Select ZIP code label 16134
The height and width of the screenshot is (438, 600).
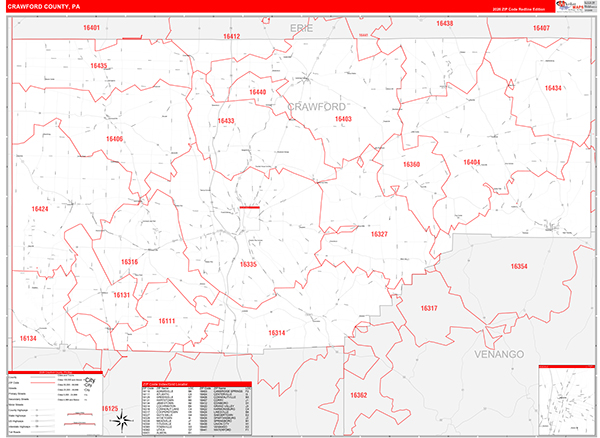pos(28,339)
